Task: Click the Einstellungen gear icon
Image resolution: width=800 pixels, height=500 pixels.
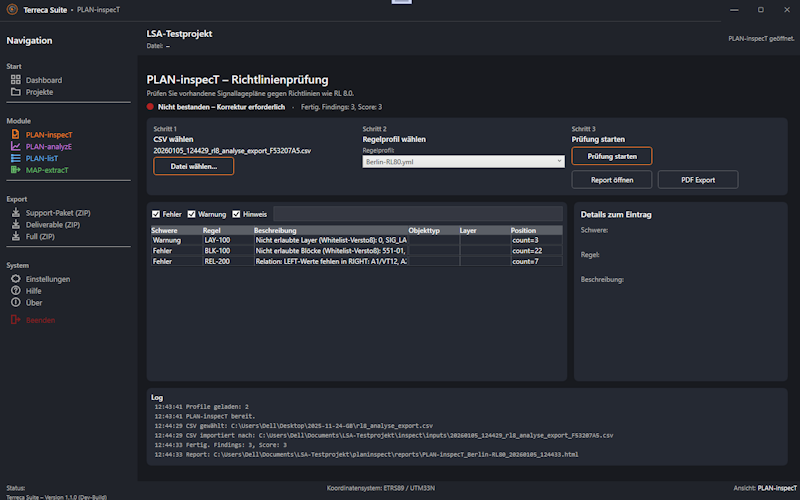Action: [15, 279]
